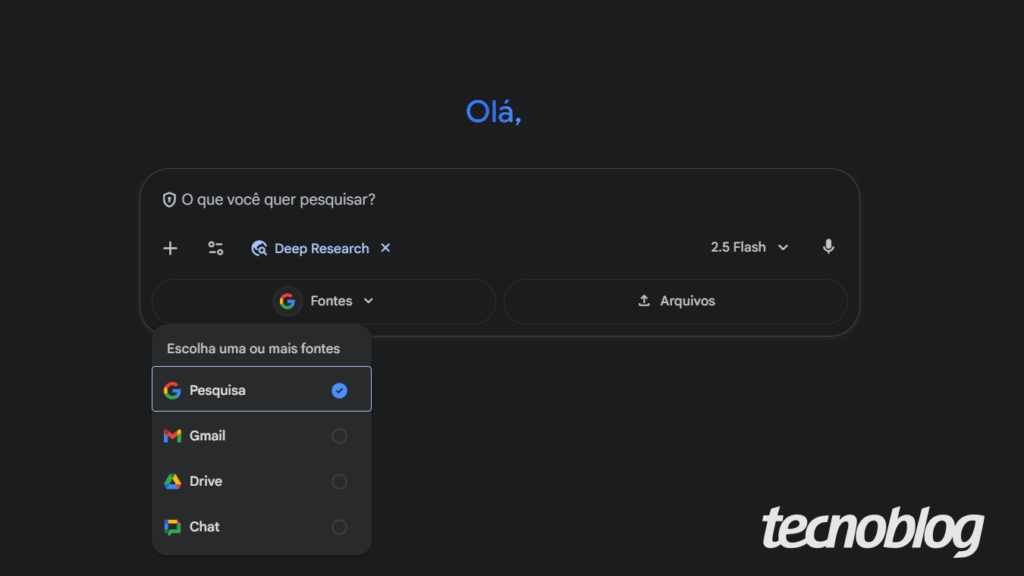Remove the Deep Research chip with X
Screen dimensions: 1024x576
point(386,248)
